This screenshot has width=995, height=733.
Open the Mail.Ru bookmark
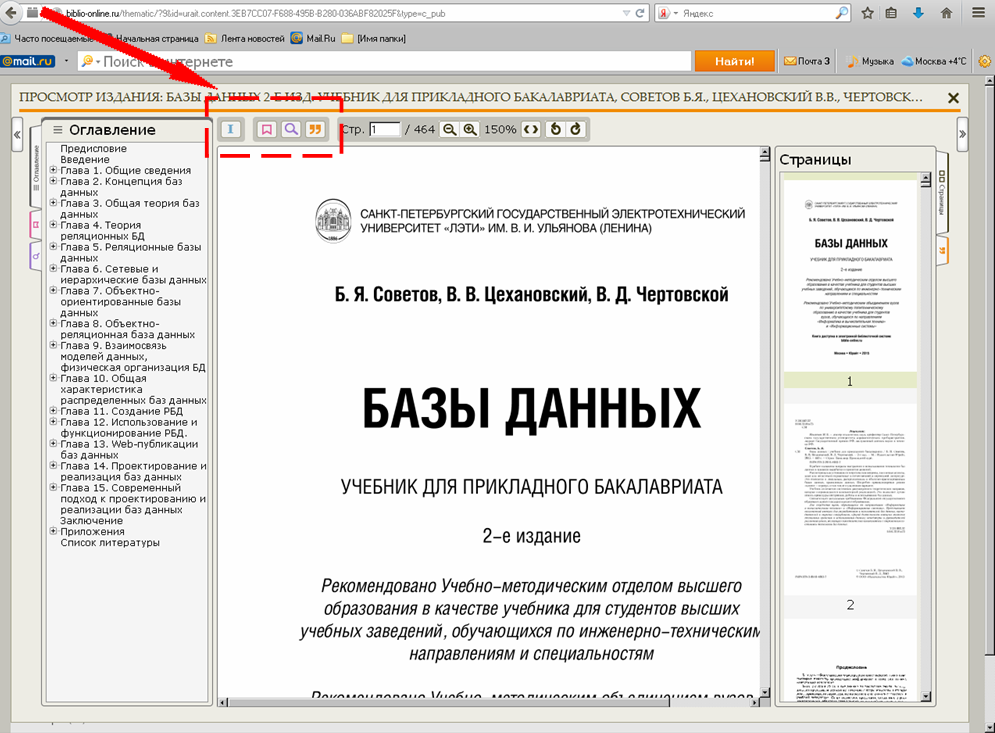click(x=313, y=39)
